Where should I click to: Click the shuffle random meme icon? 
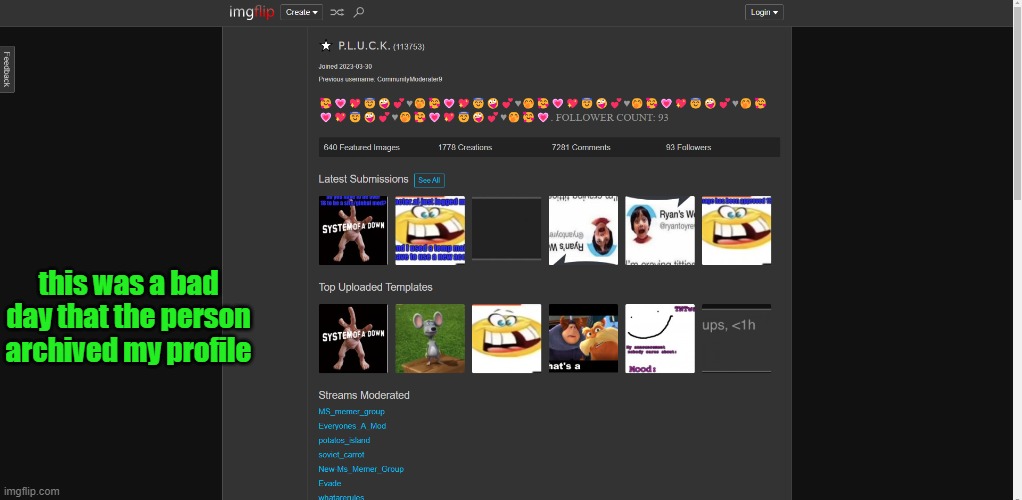click(x=336, y=12)
